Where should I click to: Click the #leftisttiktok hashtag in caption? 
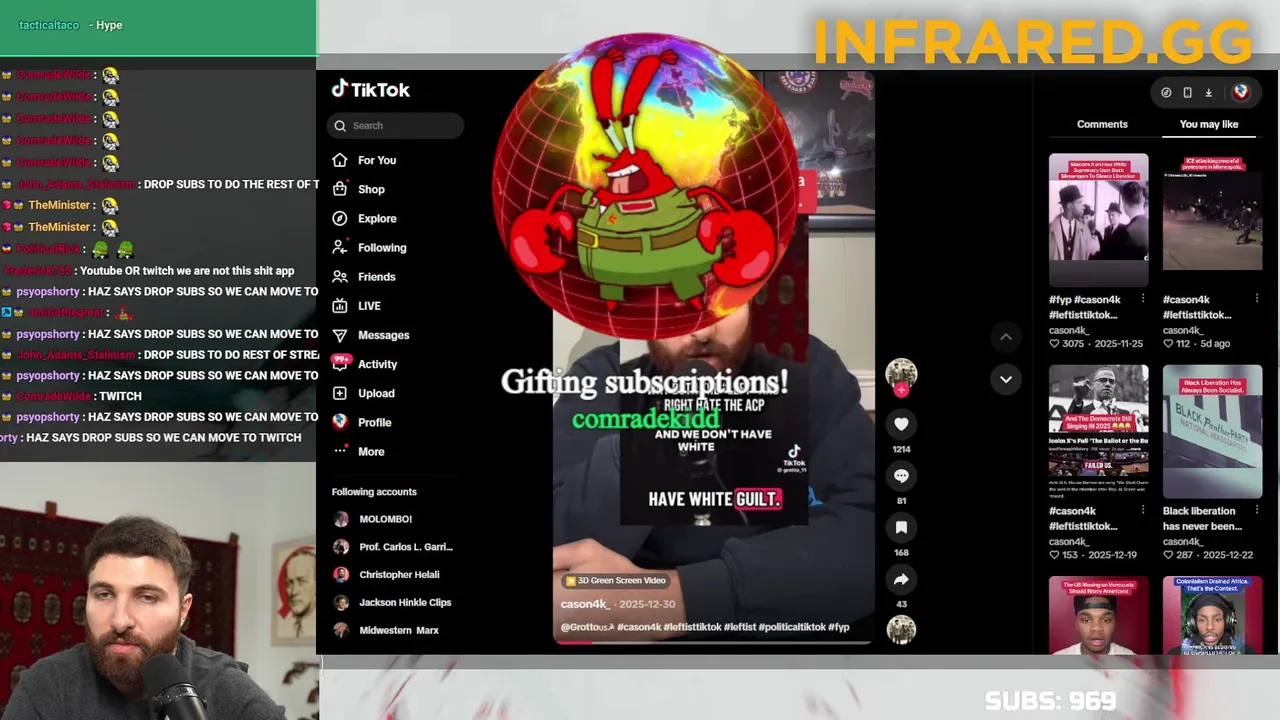(x=695, y=627)
